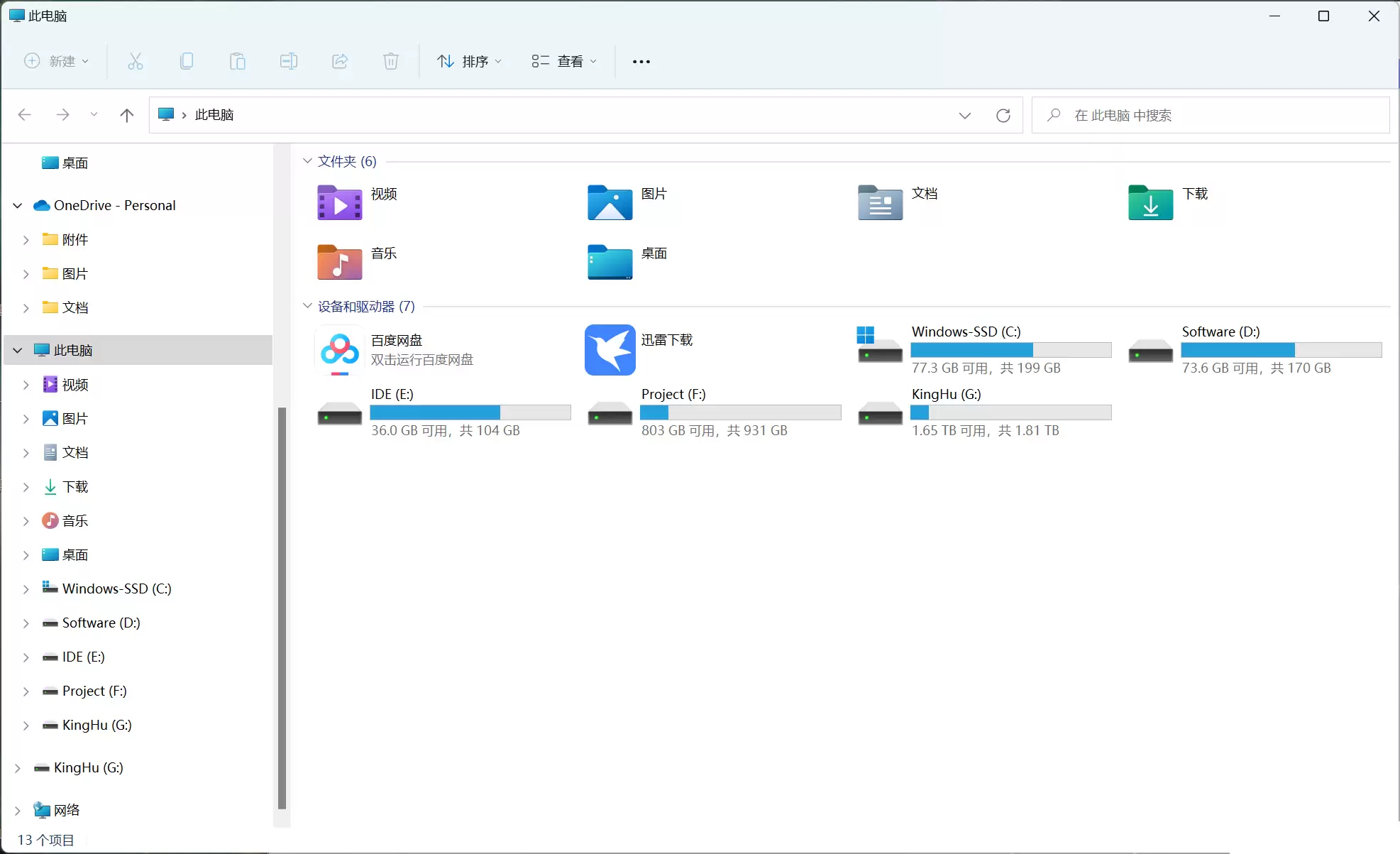The image size is (1400, 854).
Task: Go up one level with up arrow
Action: click(127, 115)
